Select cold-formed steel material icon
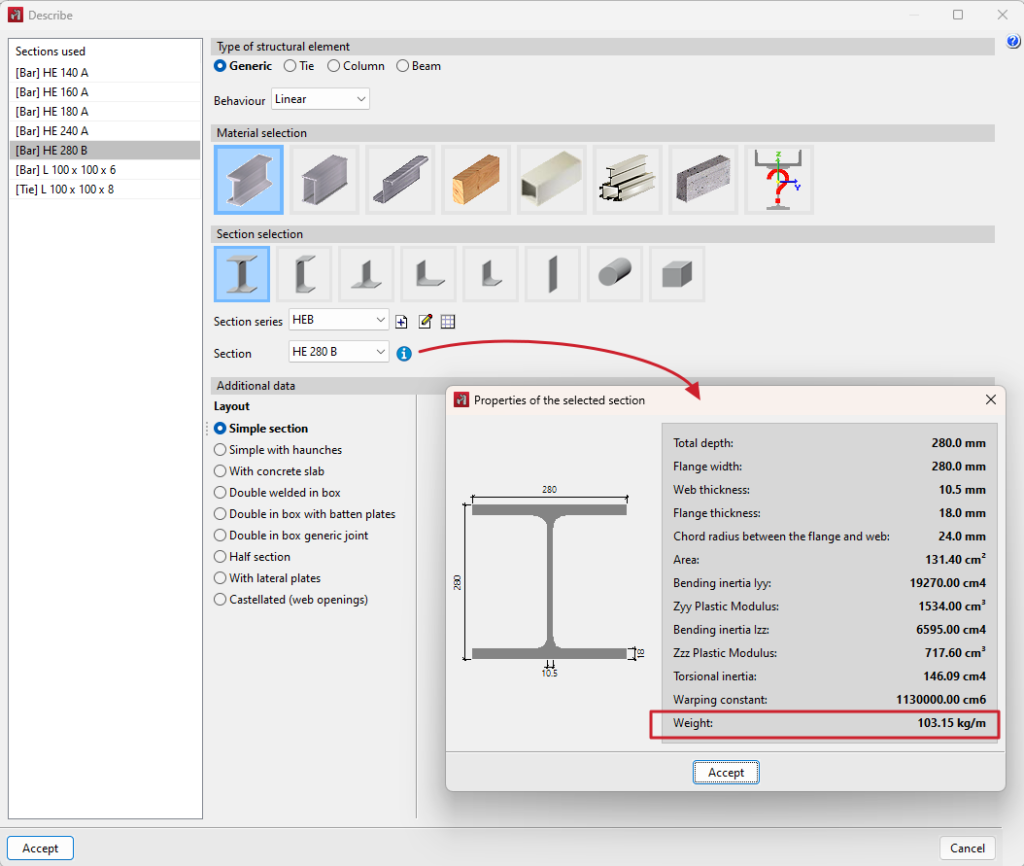 400,180
